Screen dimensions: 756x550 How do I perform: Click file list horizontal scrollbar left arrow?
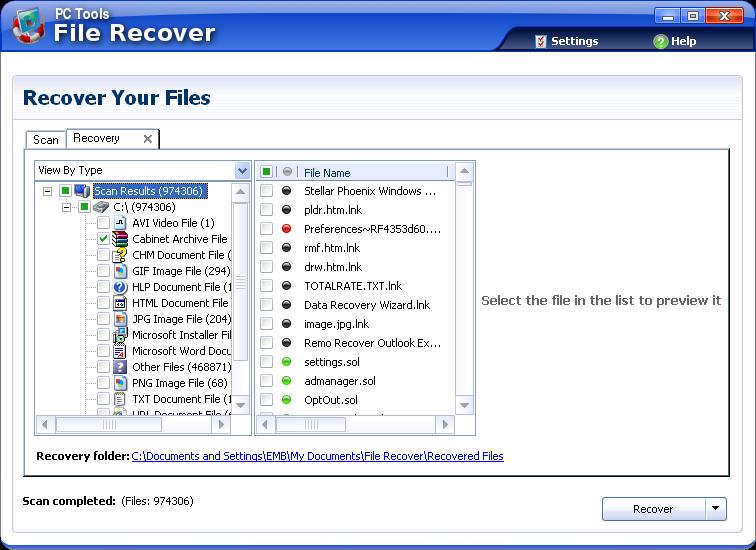[265, 425]
